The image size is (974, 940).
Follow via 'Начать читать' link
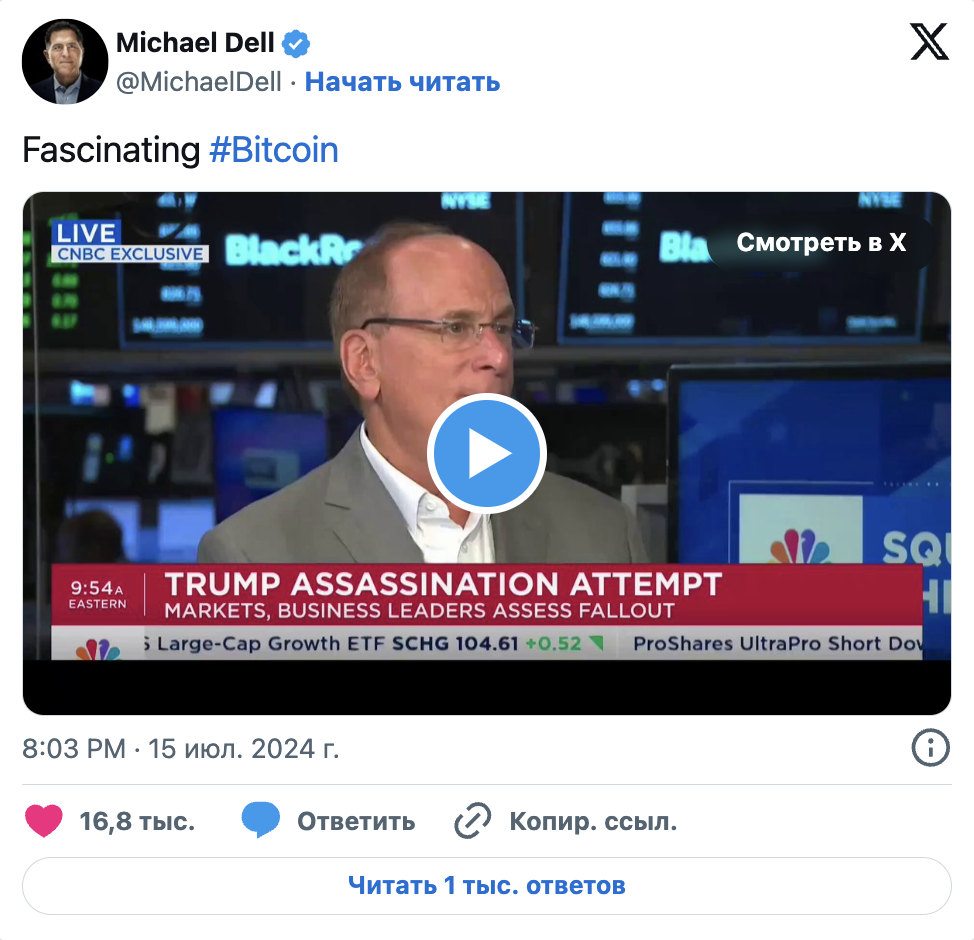(402, 82)
